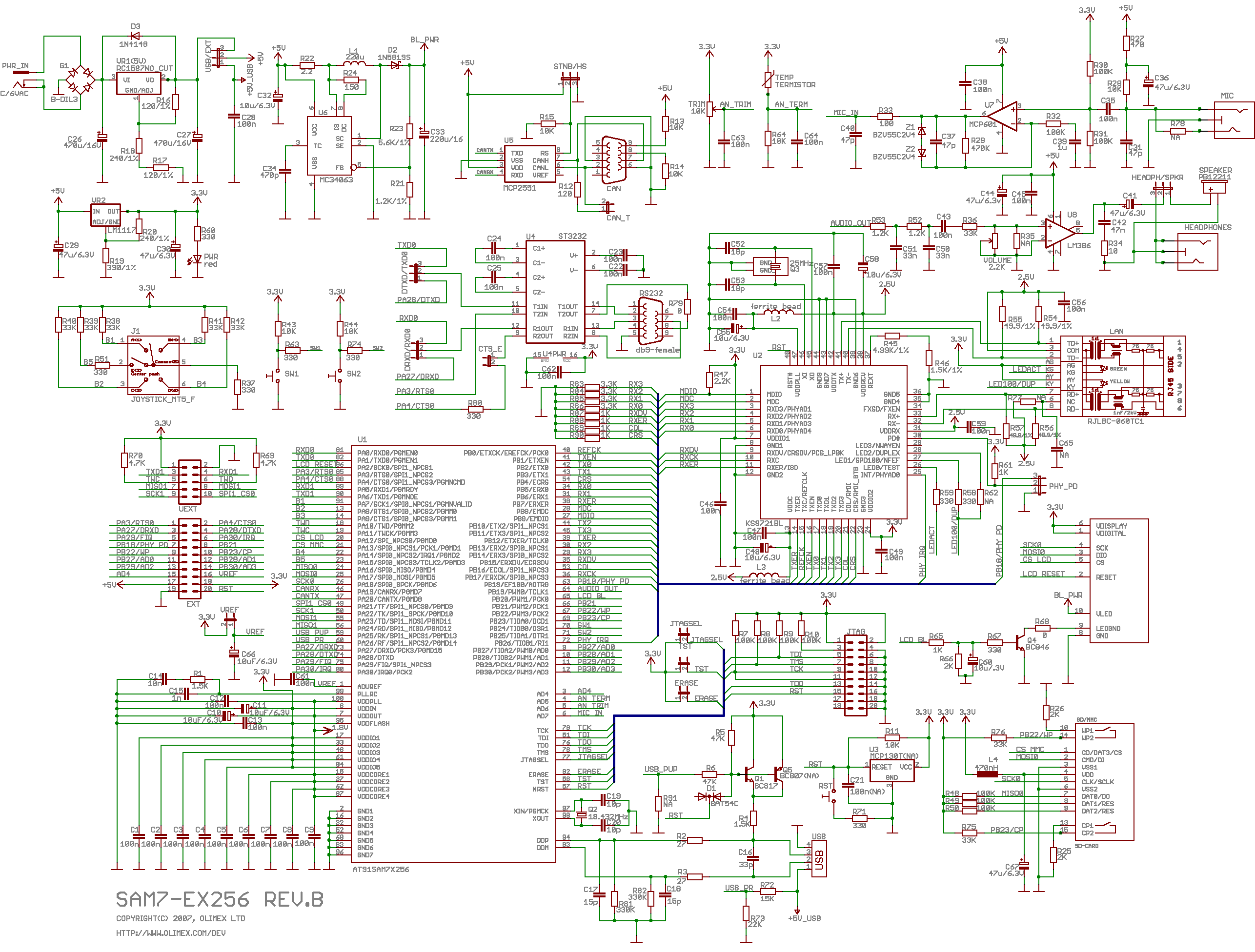Click the RJLBC-060TC1 LAN RJ45 connector
The width and height of the screenshot is (1255, 952).
click(x=1122, y=377)
